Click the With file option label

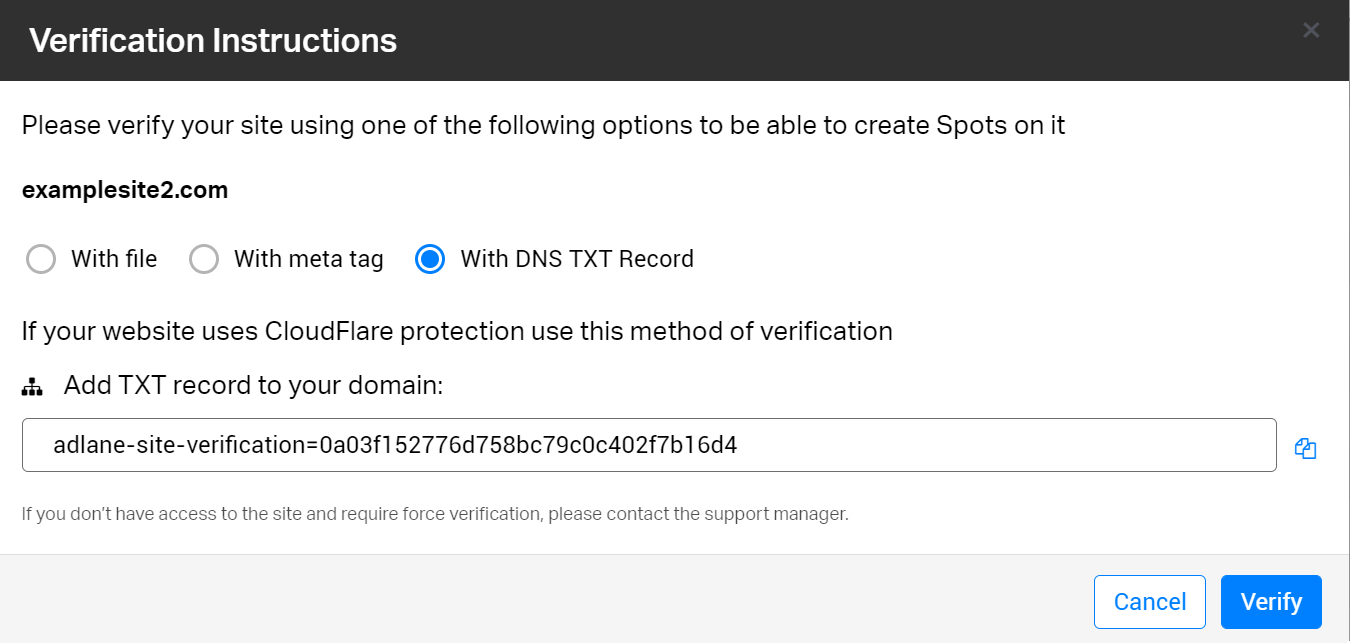pos(114,260)
